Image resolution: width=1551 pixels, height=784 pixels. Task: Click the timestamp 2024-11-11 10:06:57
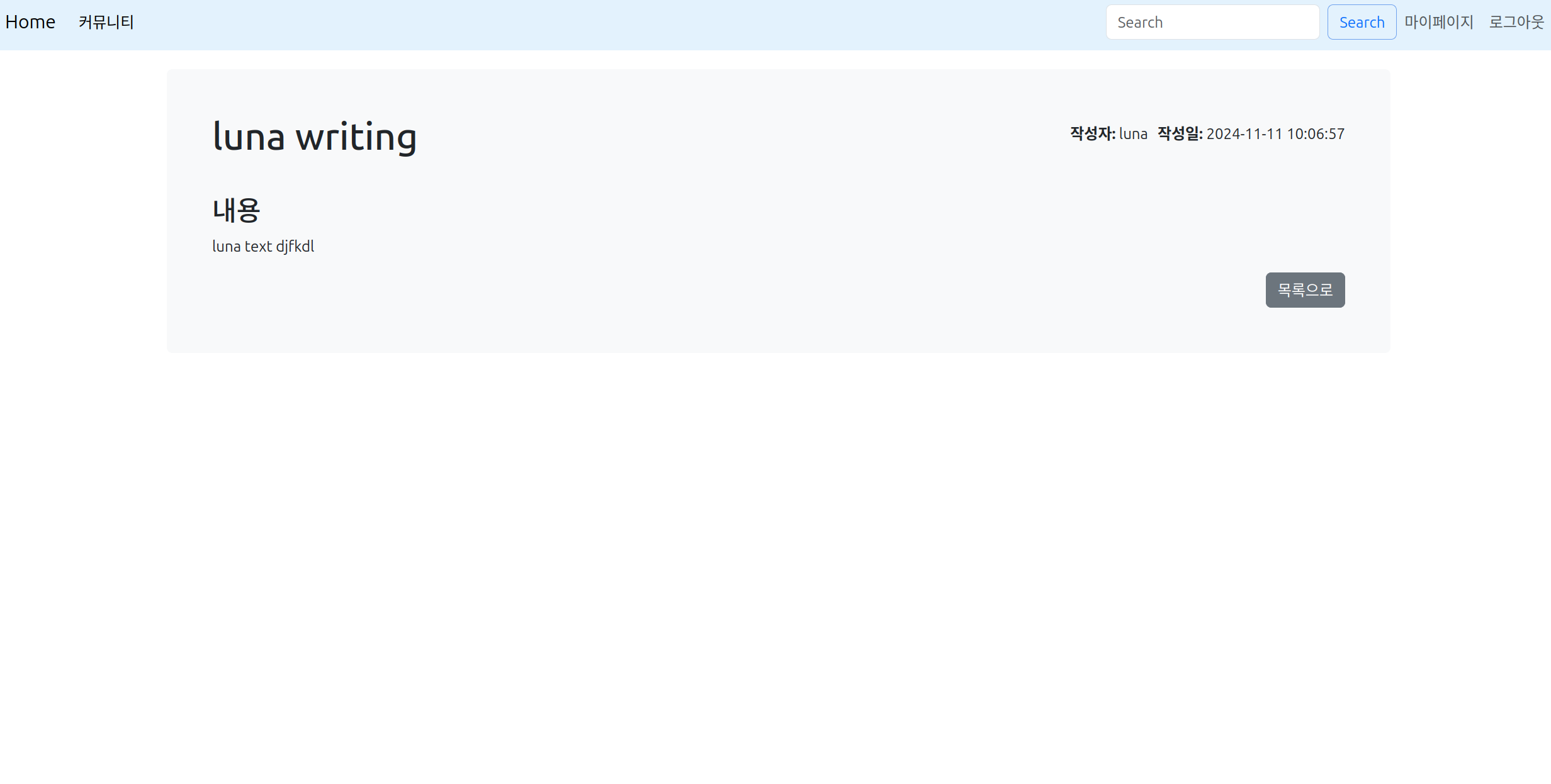click(1275, 133)
